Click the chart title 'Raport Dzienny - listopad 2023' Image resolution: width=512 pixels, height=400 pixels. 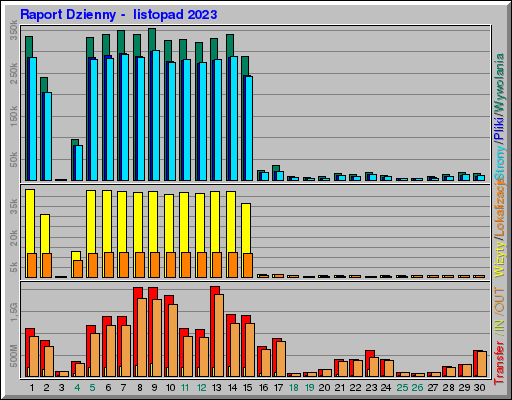pos(119,15)
